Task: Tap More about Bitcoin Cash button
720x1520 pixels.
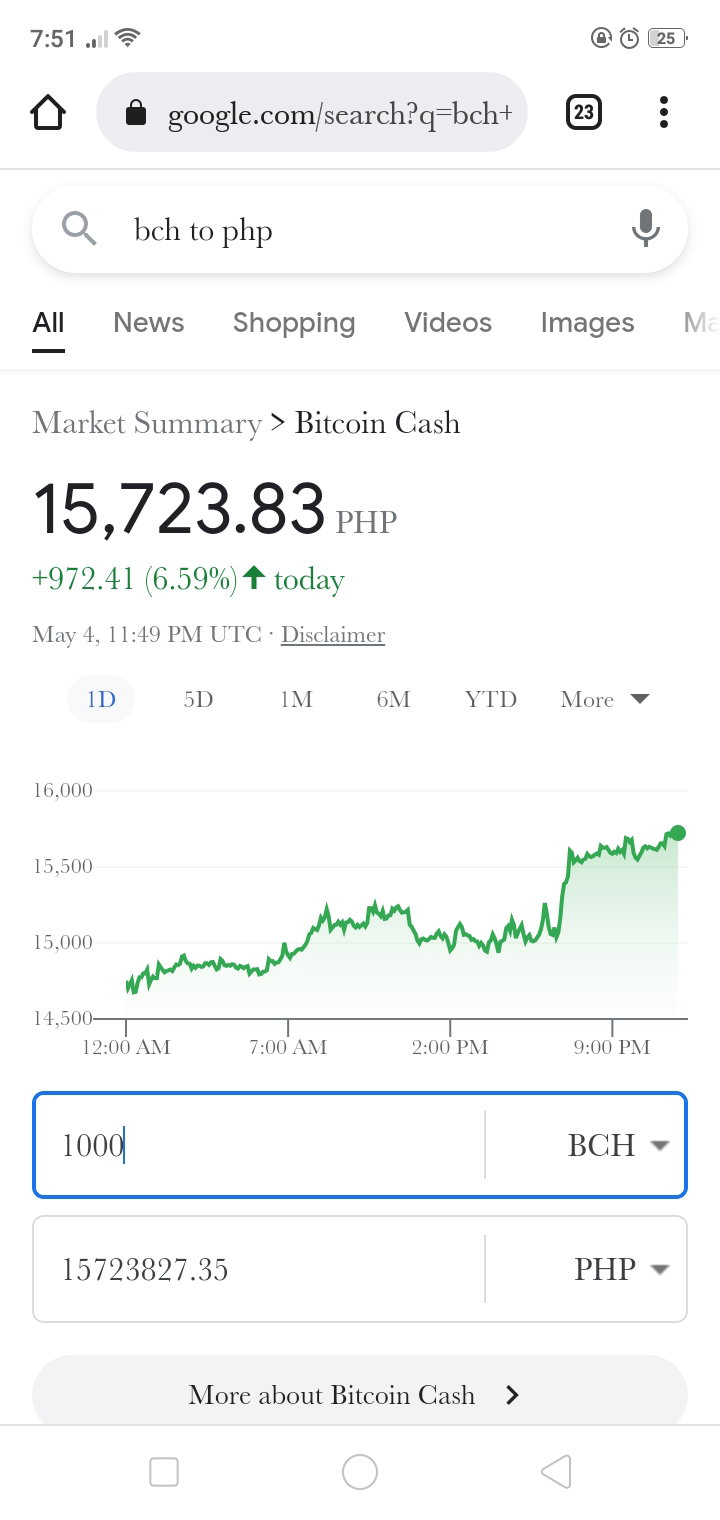Action: [x=360, y=1394]
